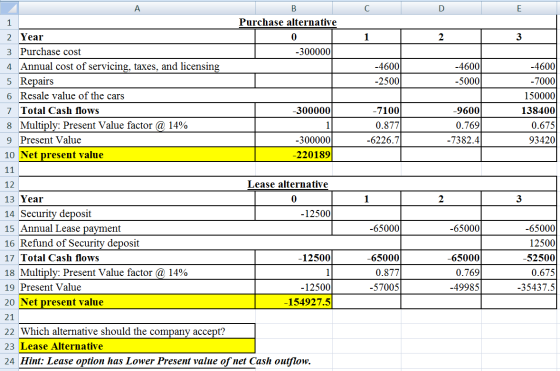Select lease total cash flow -52500

[x=519, y=258]
